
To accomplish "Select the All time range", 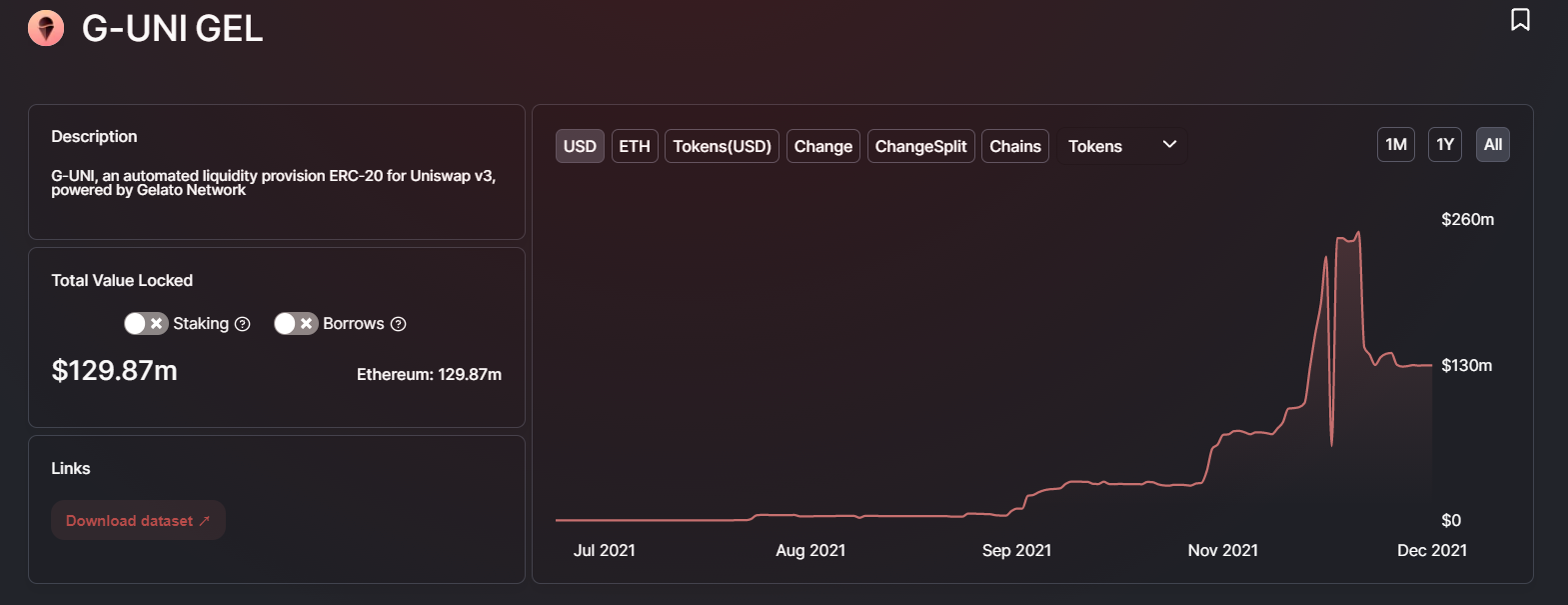I will 1493,145.
